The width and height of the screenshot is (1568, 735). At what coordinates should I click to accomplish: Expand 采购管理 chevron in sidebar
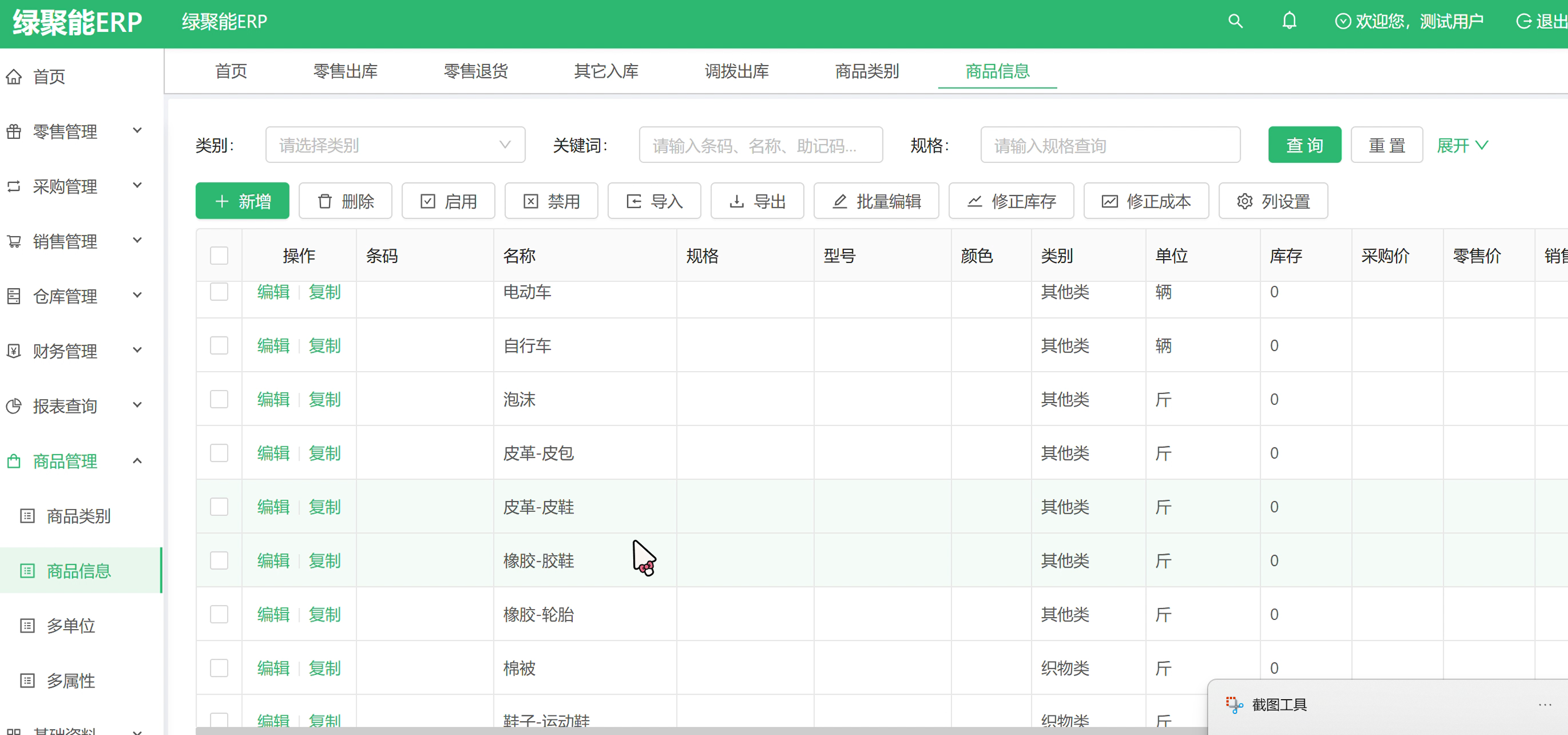(138, 185)
